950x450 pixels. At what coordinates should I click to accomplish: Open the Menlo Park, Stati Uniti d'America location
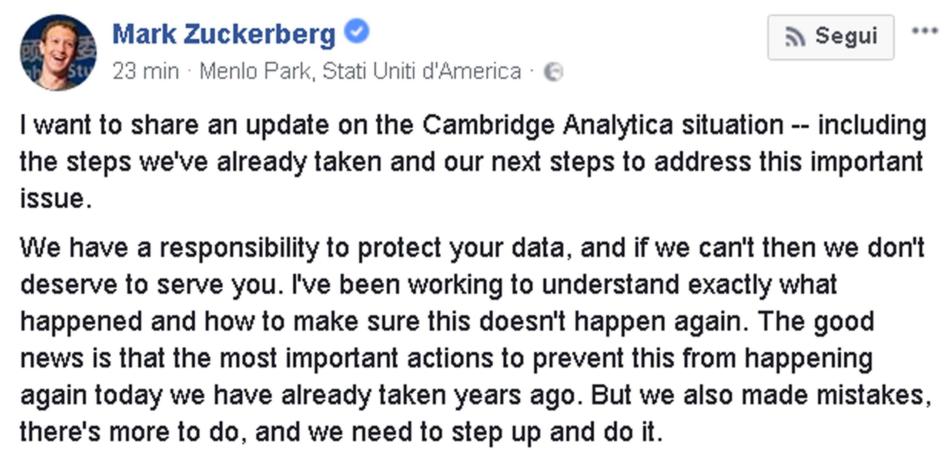coord(360,71)
